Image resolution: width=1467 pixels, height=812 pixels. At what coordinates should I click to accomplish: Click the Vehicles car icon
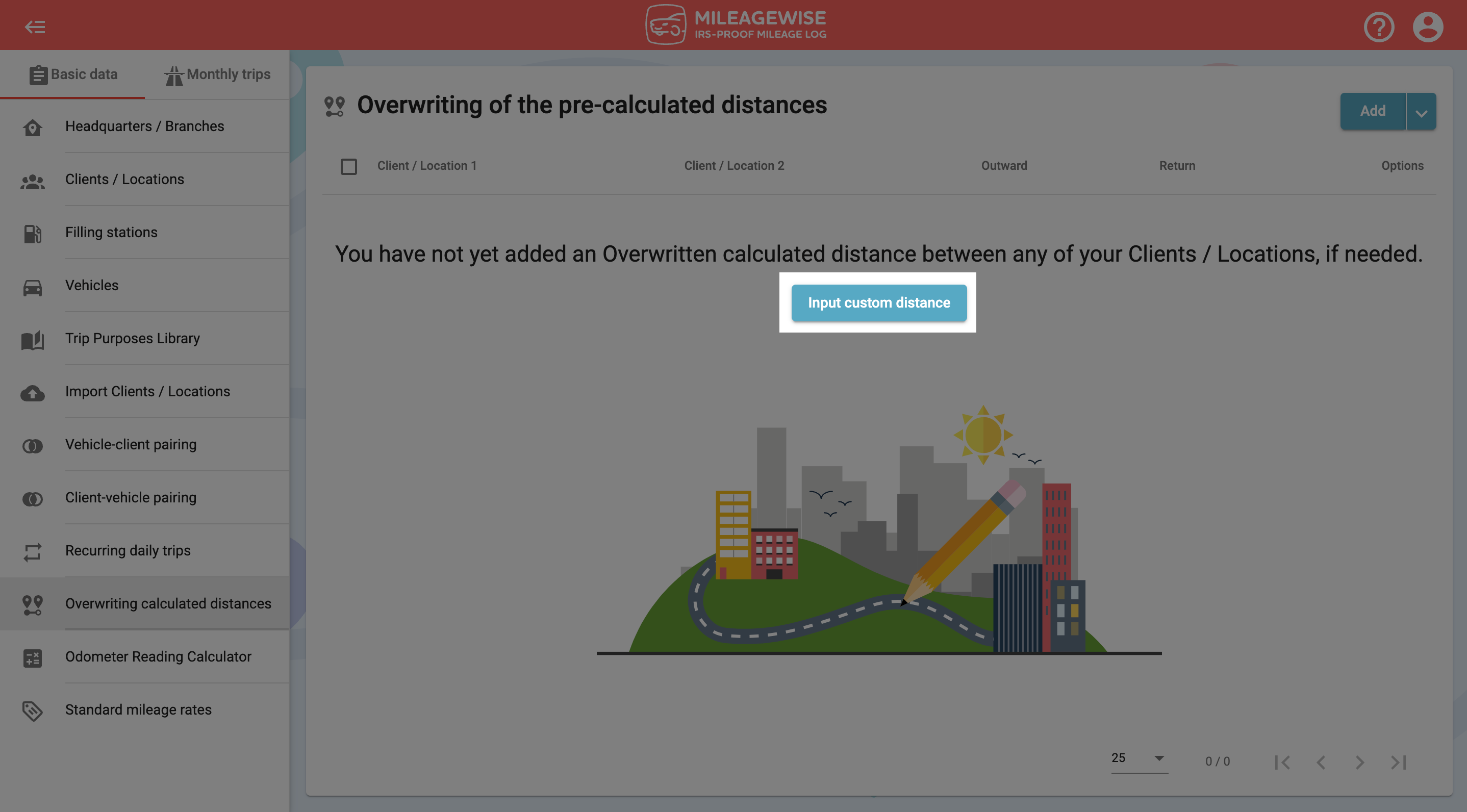coord(33,287)
